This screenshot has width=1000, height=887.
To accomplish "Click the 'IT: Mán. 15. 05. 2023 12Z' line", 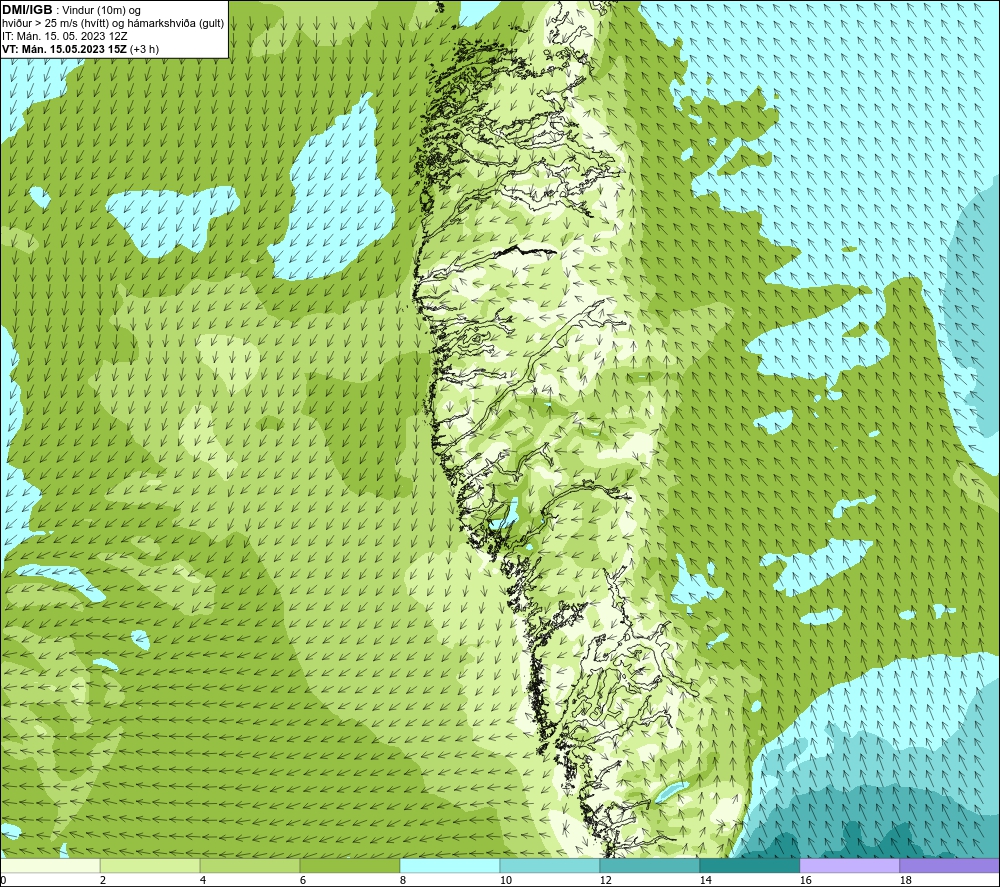I will tap(65, 36).
